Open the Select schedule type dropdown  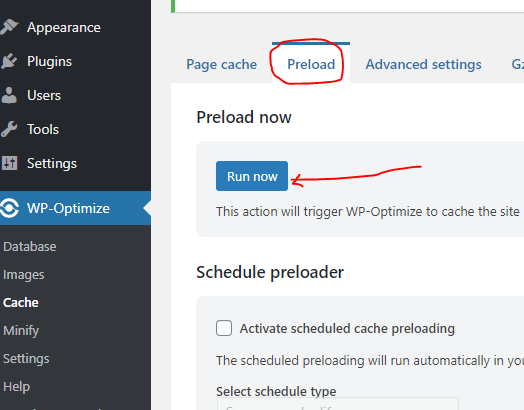[338, 404]
